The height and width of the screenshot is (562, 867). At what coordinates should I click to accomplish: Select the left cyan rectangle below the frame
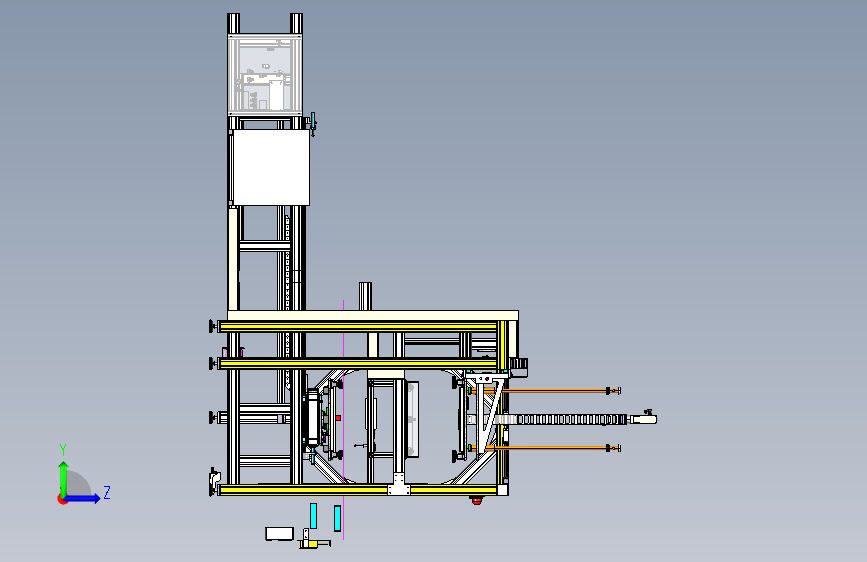(x=314, y=516)
